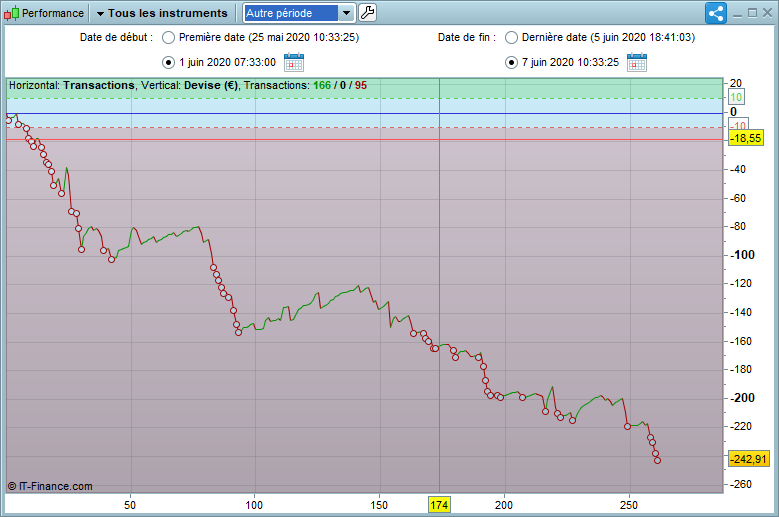Click the -18,55 yellow value label

tap(745, 138)
